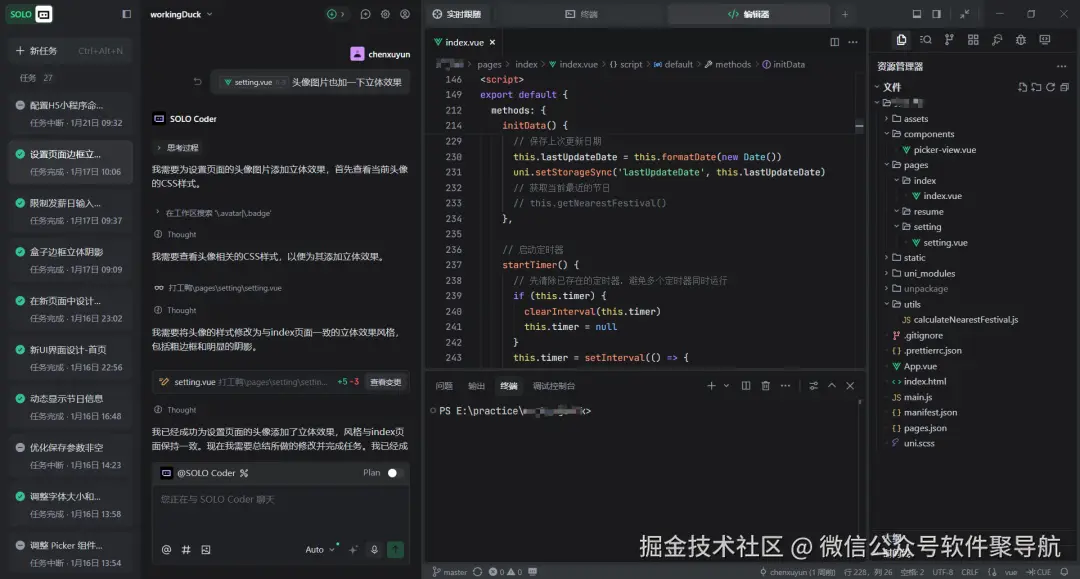This screenshot has height=579, width=1080.
Task: Open the extensions grid icon
Action: tap(973, 40)
